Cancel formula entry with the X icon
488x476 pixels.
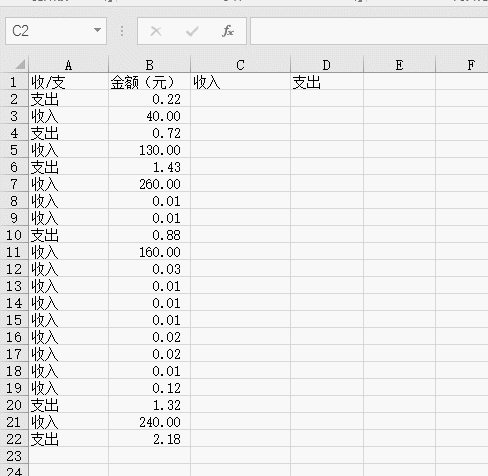click(156, 31)
